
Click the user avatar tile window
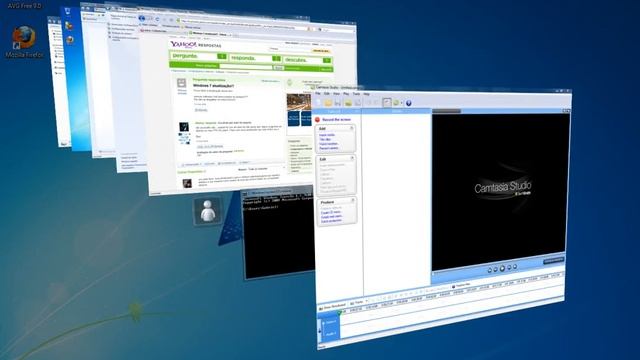click(208, 211)
